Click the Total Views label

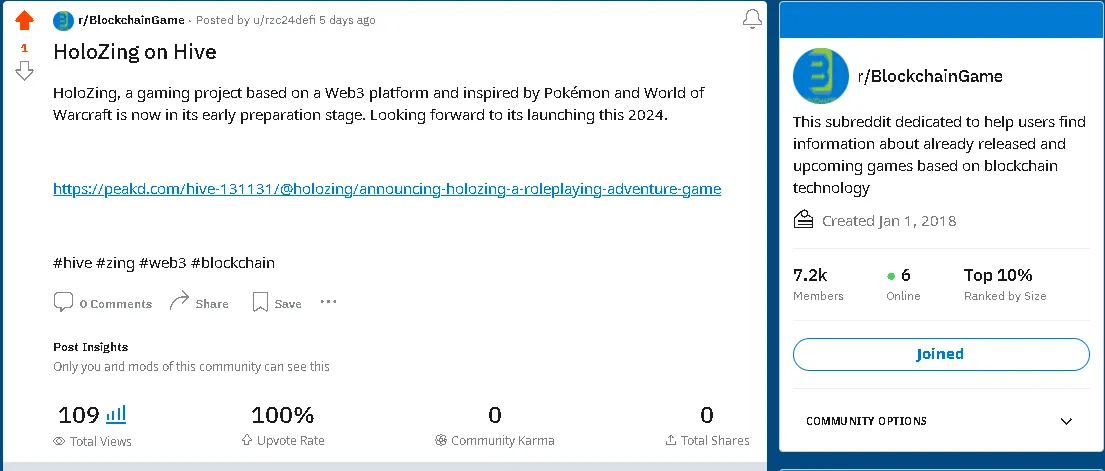(101, 441)
